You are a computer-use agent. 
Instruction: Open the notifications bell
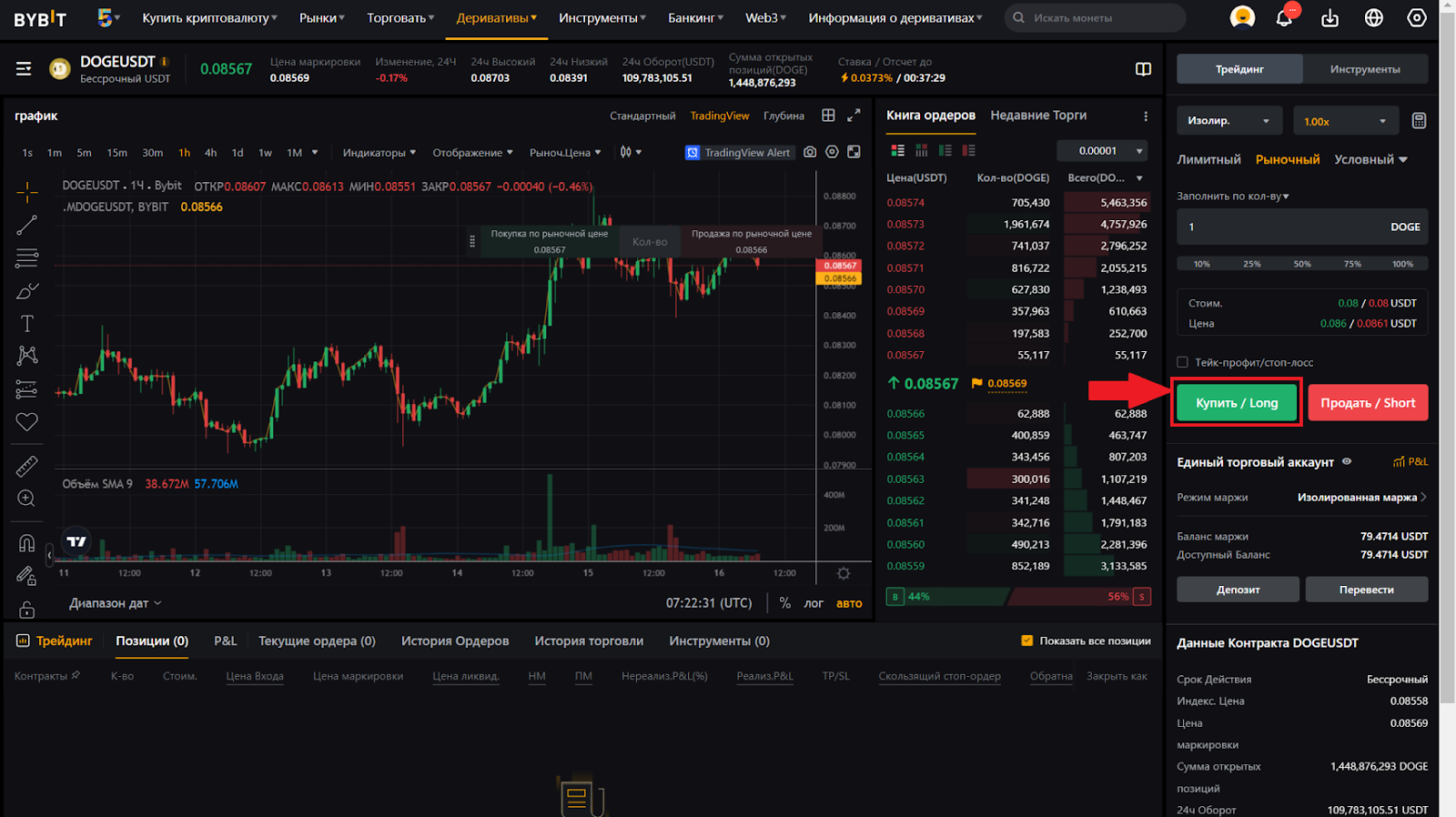pyautogui.click(x=1284, y=17)
